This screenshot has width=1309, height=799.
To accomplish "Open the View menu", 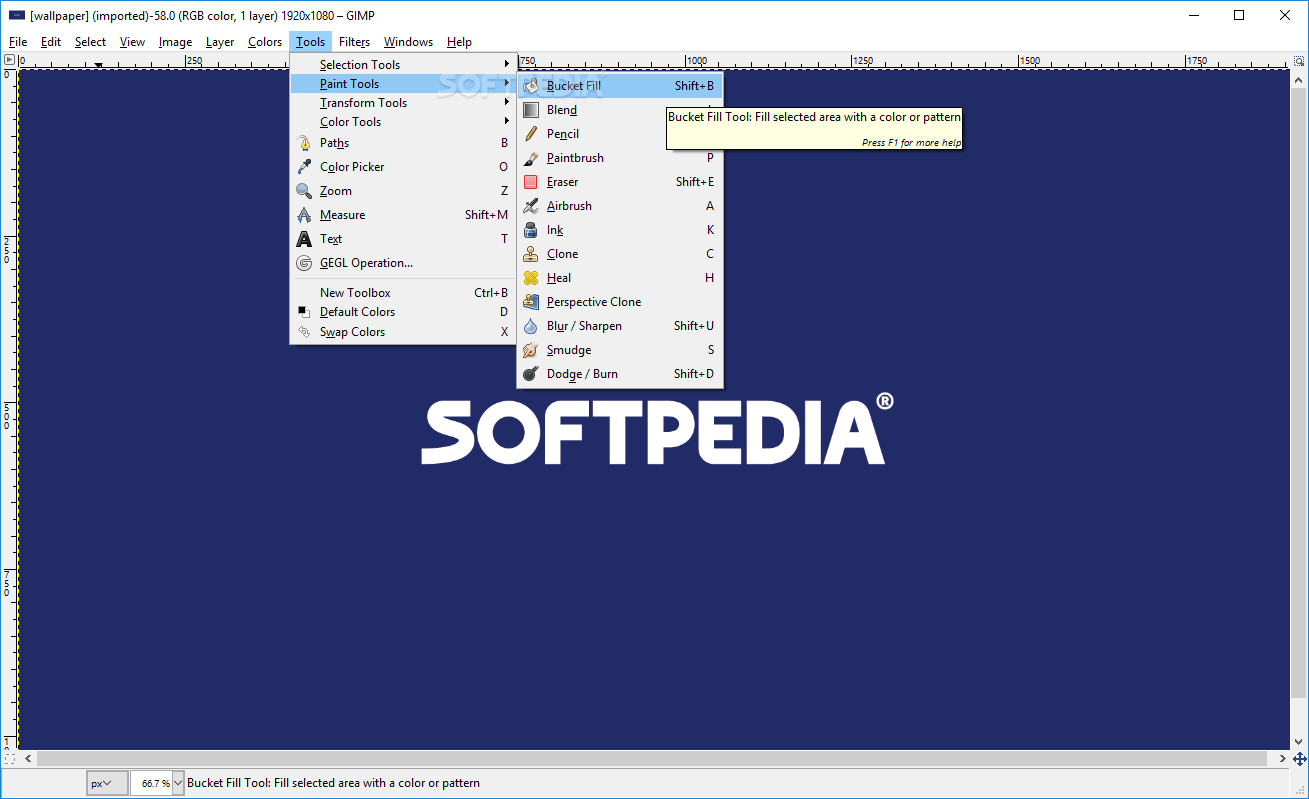I will coord(132,42).
